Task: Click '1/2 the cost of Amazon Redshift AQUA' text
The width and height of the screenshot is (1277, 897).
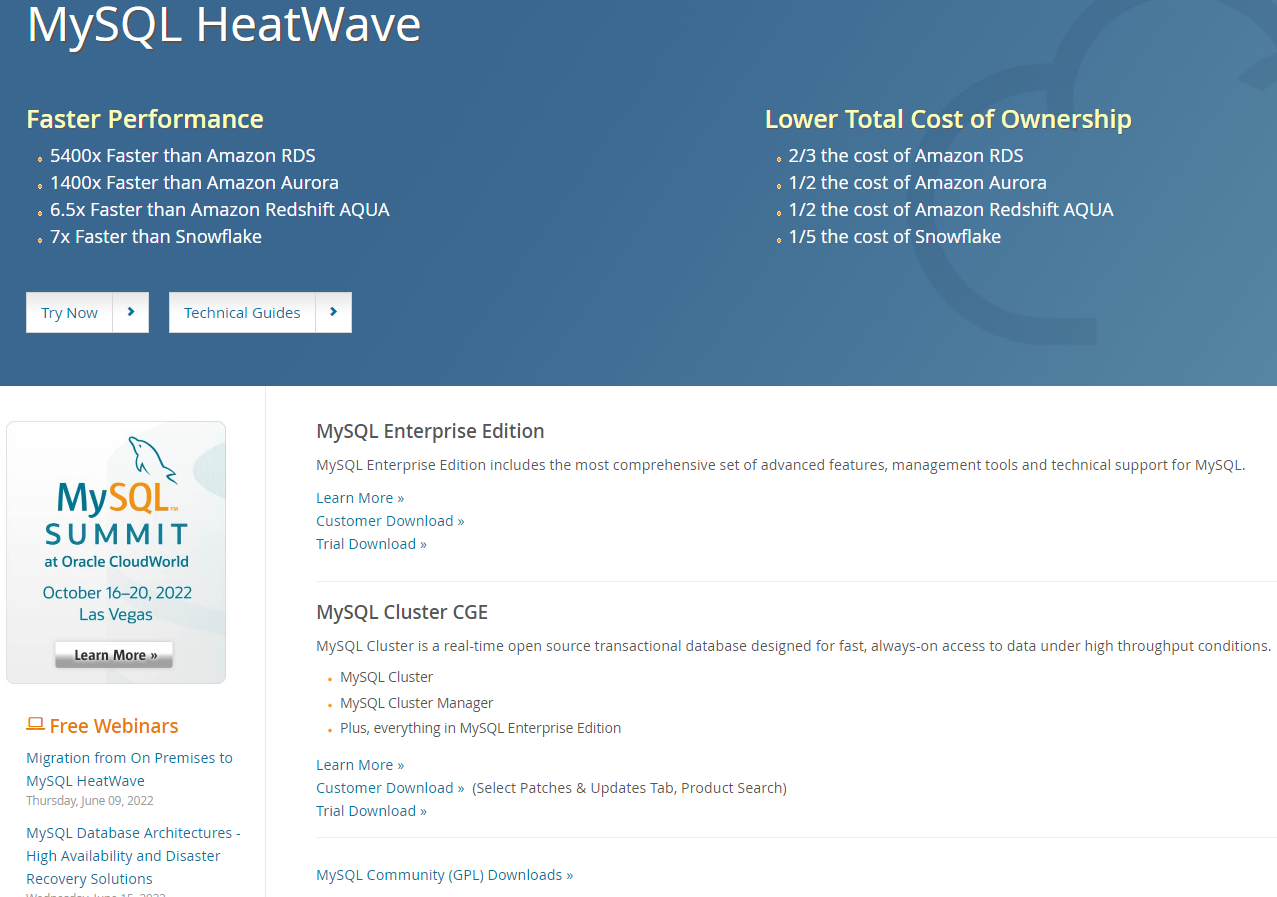Action: click(951, 210)
